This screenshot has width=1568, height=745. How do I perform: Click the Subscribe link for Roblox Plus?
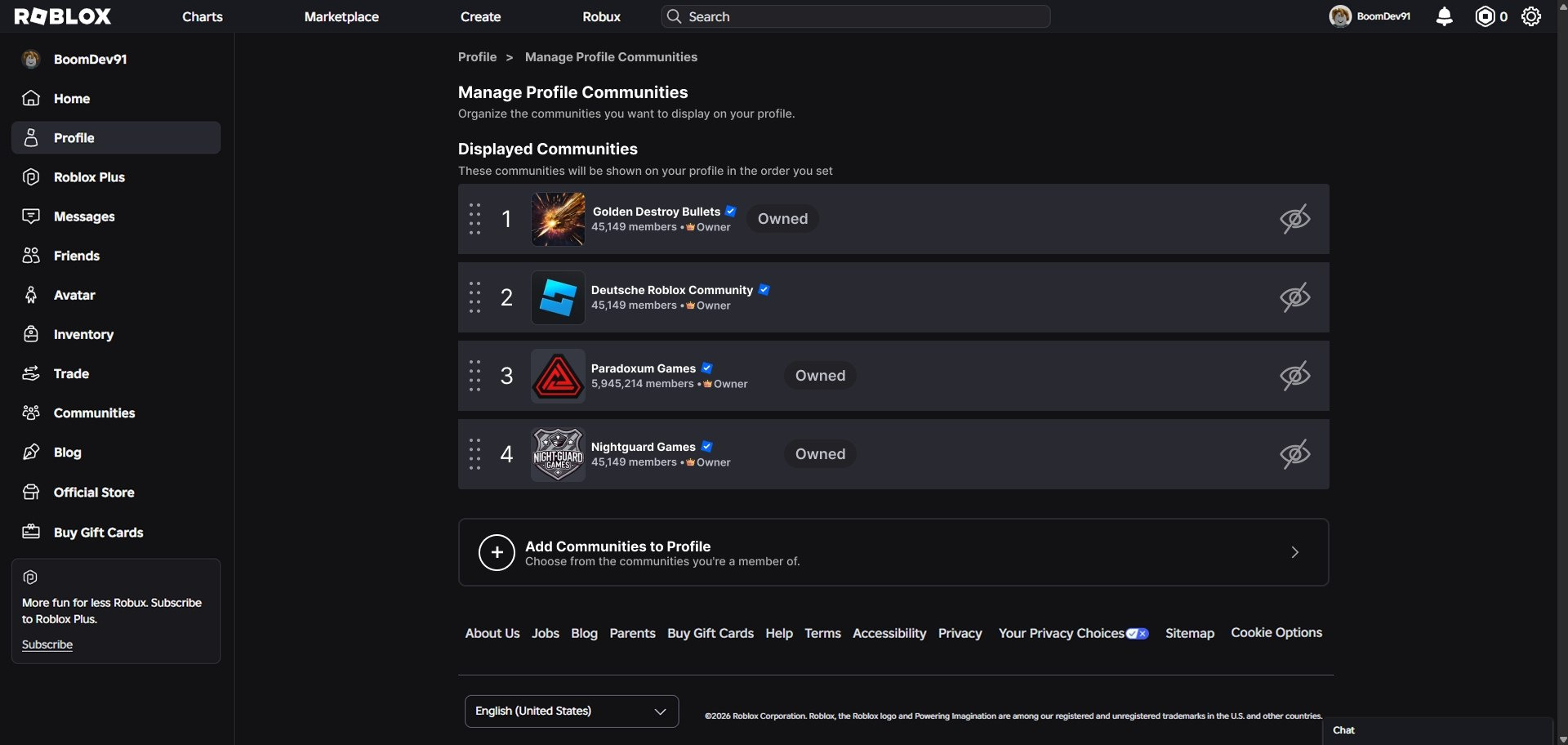pyautogui.click(x=47, y=645)
